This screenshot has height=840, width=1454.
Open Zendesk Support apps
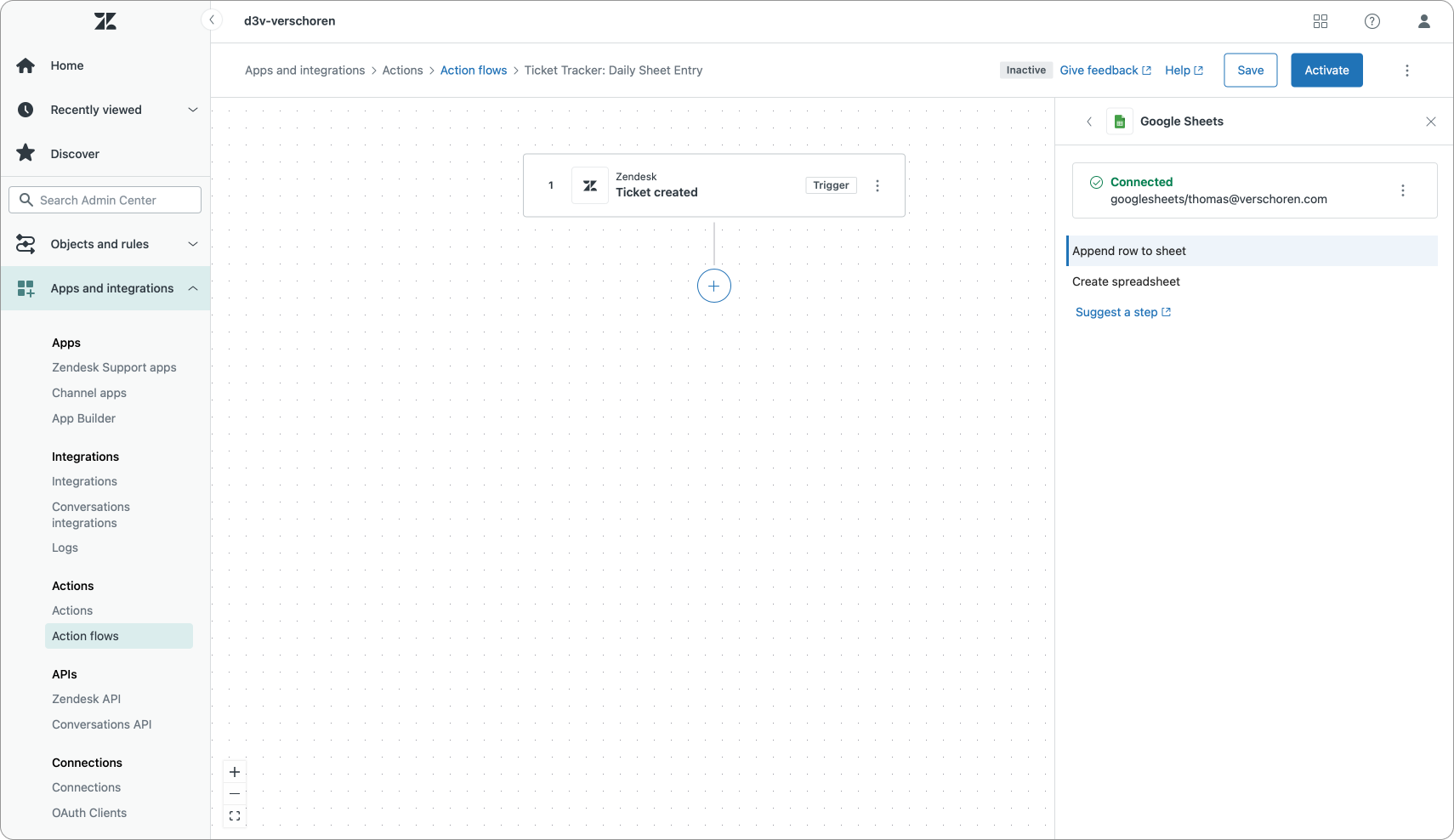click(x=114, y=367)
